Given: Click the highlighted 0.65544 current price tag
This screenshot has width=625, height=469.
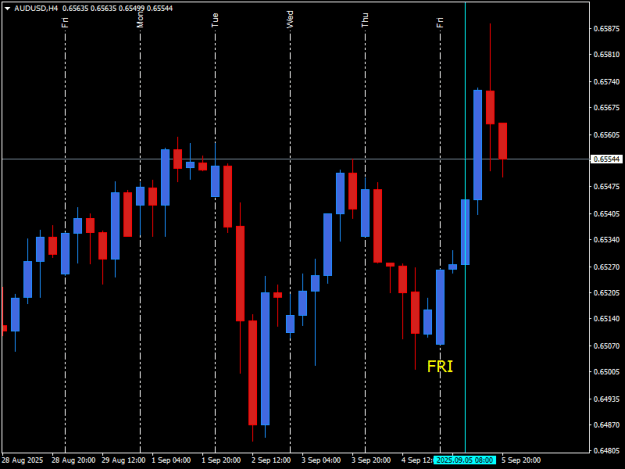Looking at the screenshot, I should [606, 159].
